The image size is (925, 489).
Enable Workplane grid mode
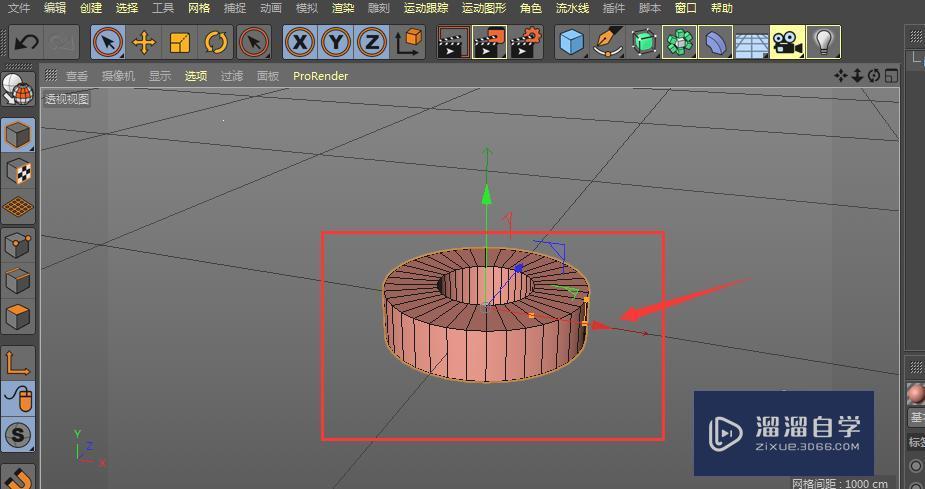[18, 207]
